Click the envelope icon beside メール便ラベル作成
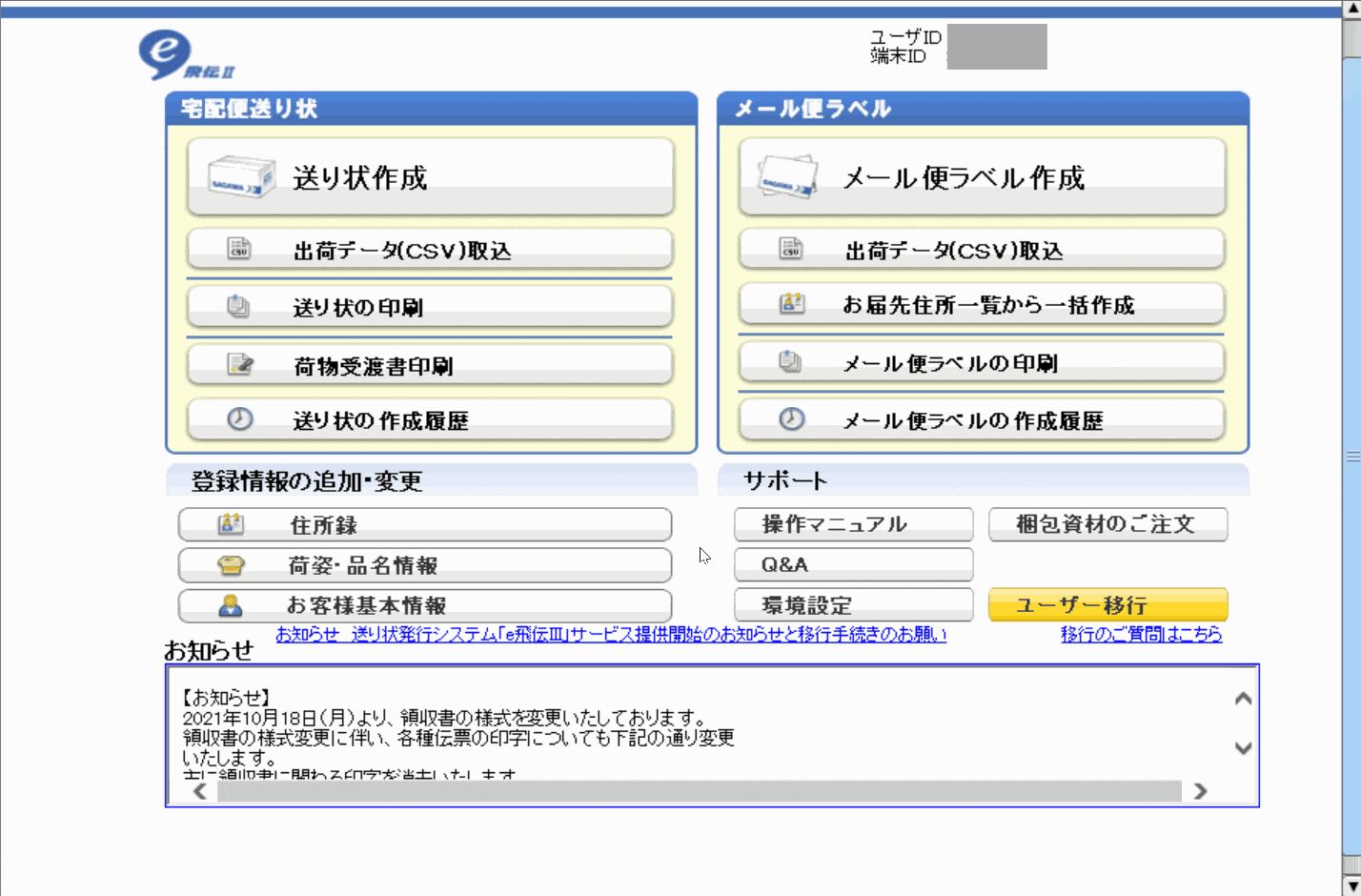The image size is (1361, 896). point(788,177)
